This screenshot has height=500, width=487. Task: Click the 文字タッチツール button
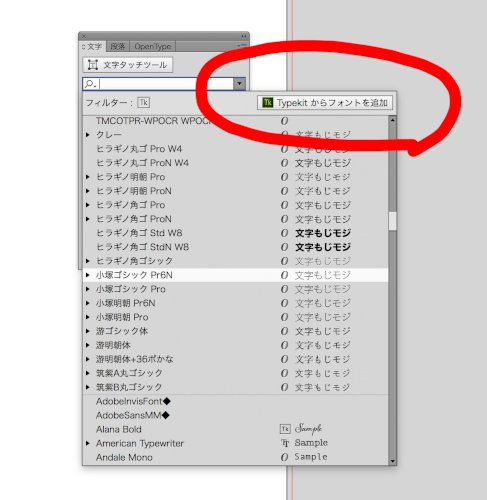pyautogui.click(x=128, y=65)
